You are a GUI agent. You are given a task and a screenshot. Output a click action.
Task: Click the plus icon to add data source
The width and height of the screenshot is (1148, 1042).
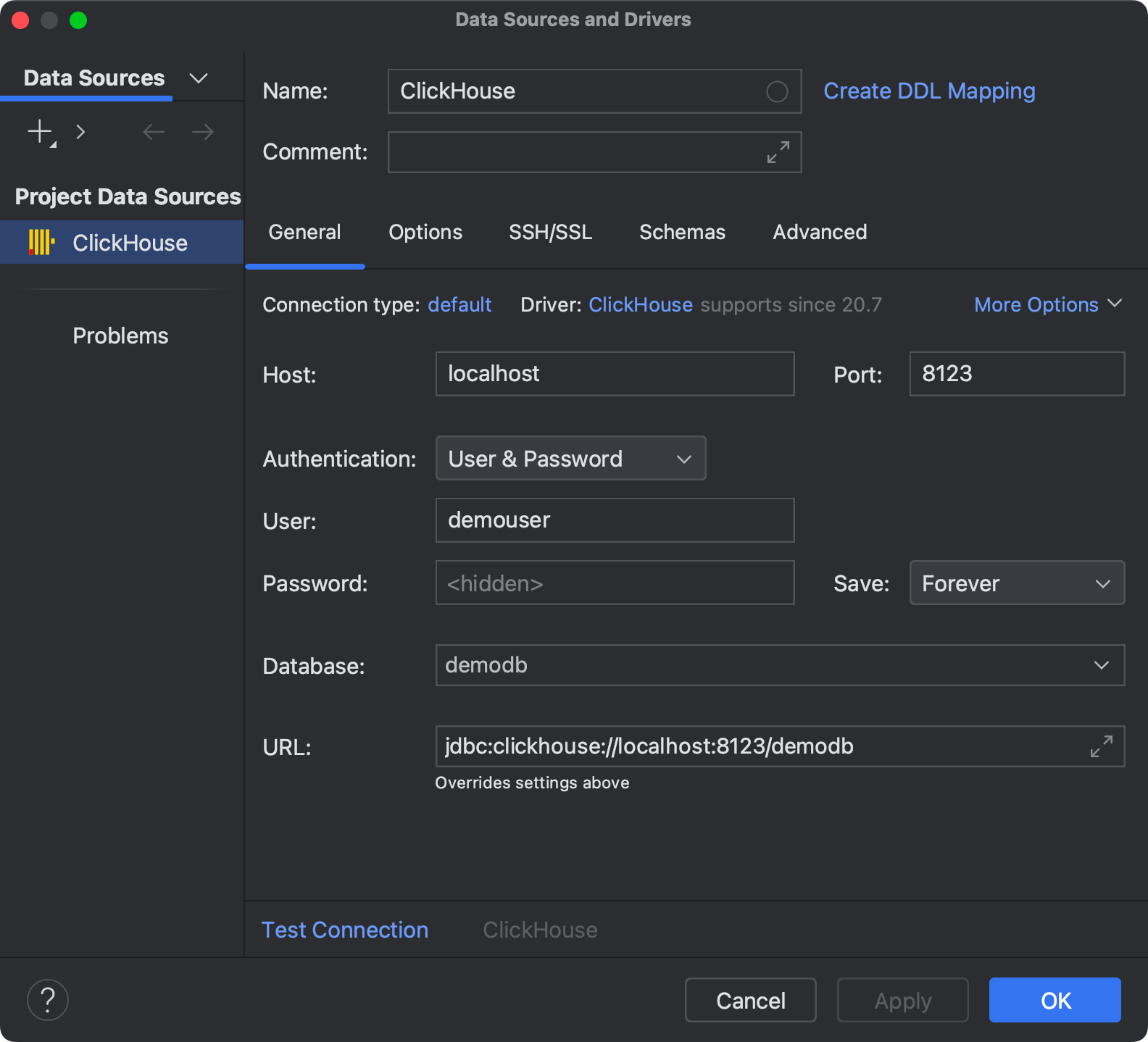click(x=40, y=132)
